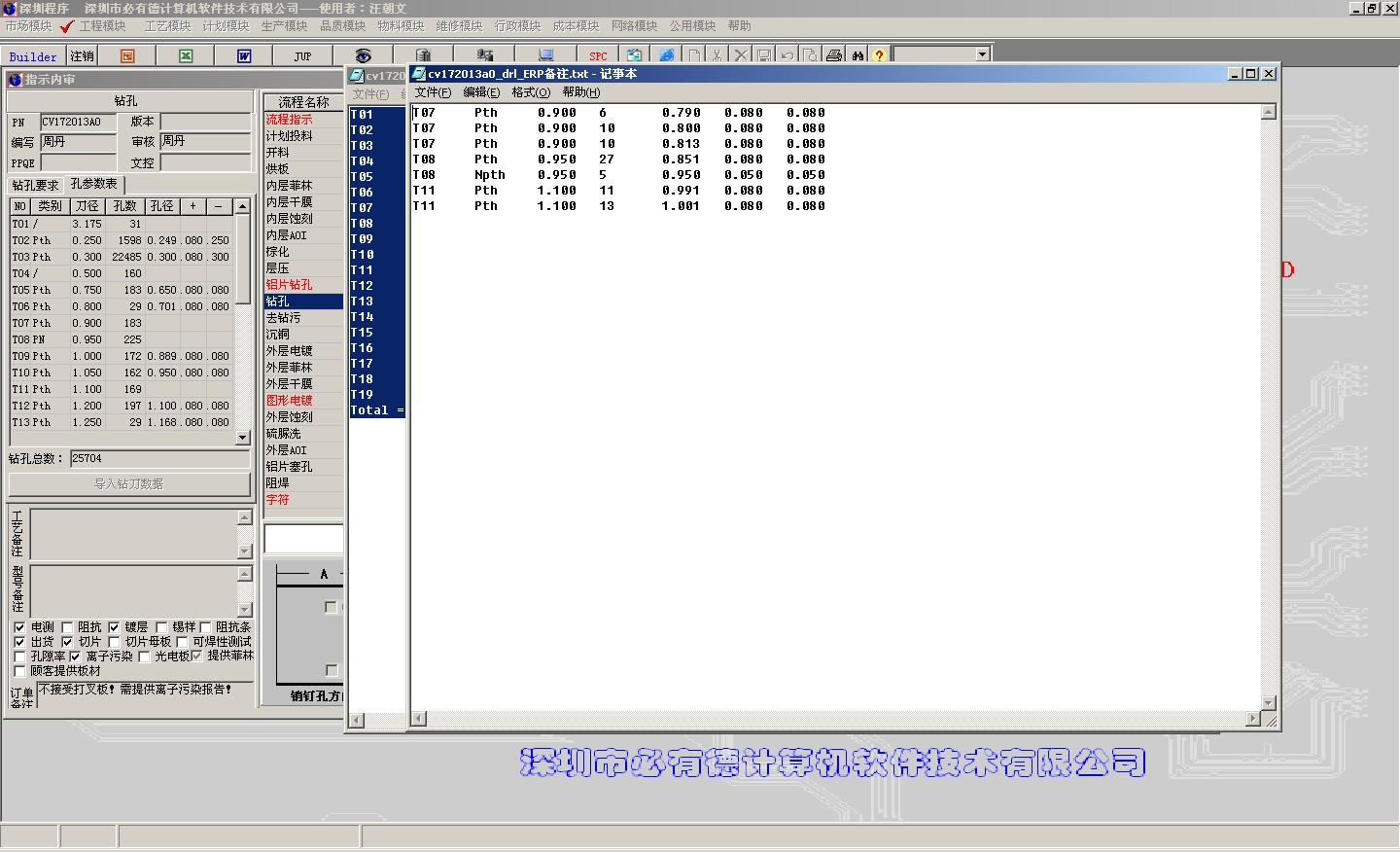The height and width of the screenshot is (852, 1400).
Task: Click the yellow question mark help icon
Action: click(x=879, y=55)
